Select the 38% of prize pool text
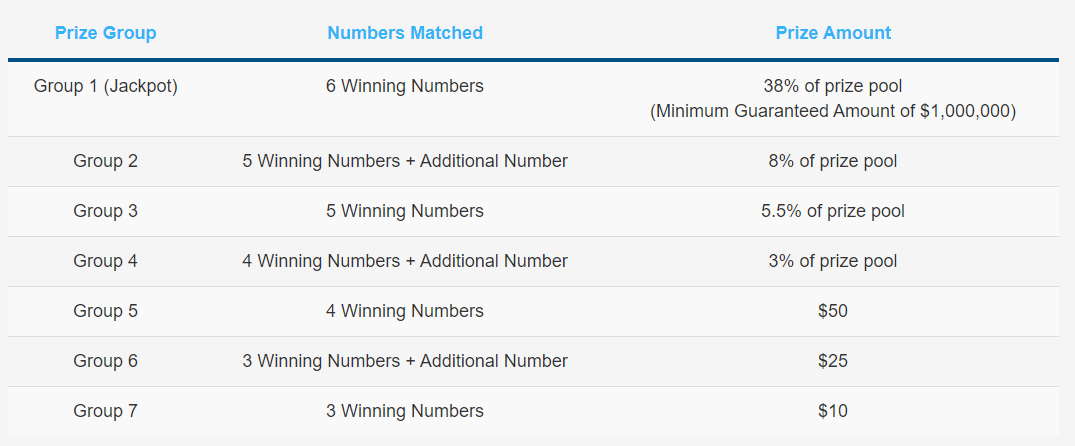This screenshot has width=1075, height=446. [x=833, y=86]
